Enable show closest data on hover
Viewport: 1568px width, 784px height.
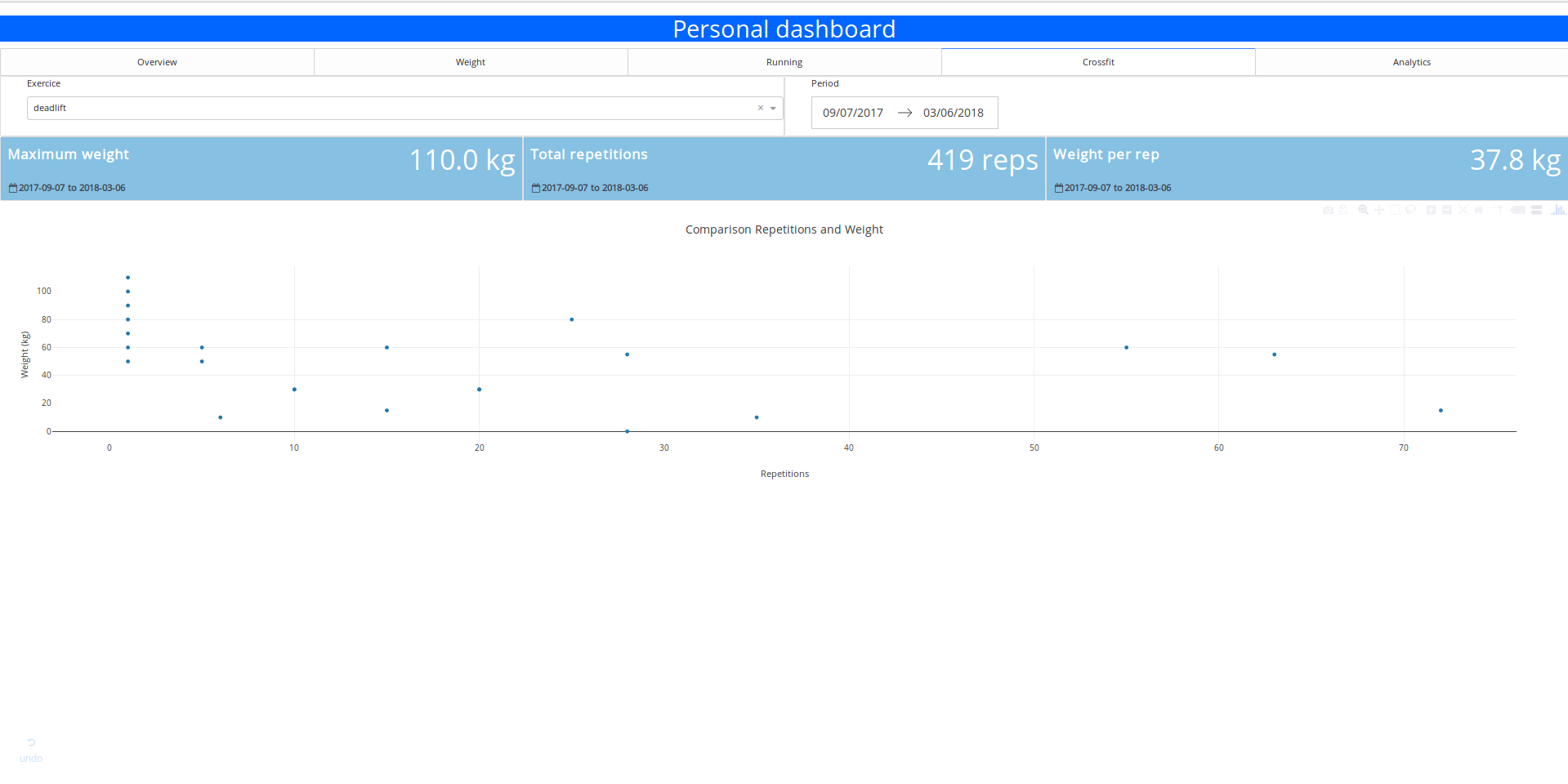(x=1517, y=210)
